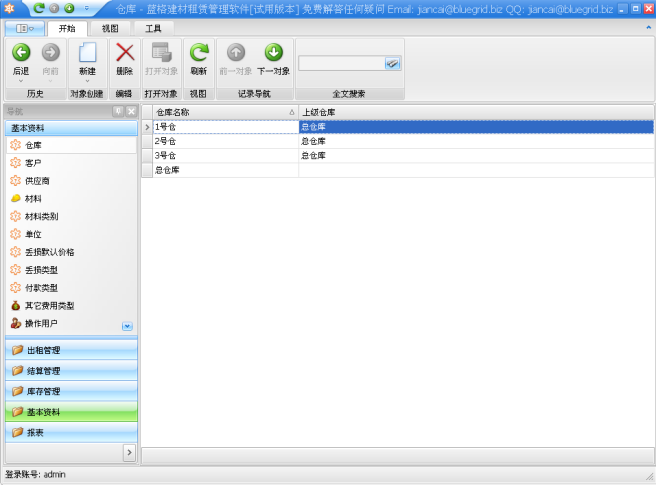Jump to next record with 下一对象
Image resolution: width=656 pixels, height=485 pixels.
(274, 59)
